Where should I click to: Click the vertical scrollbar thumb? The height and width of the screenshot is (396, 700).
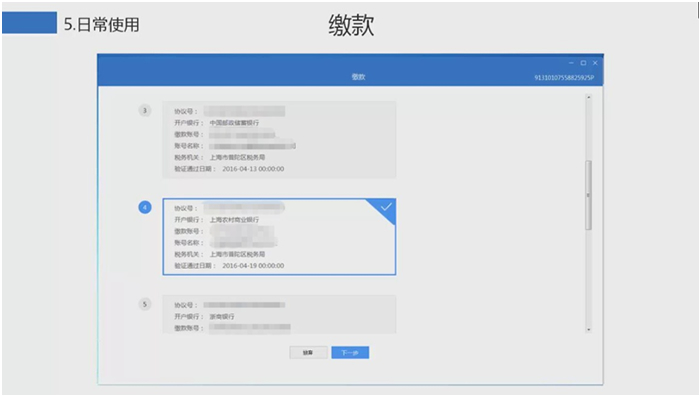(588, 195)
